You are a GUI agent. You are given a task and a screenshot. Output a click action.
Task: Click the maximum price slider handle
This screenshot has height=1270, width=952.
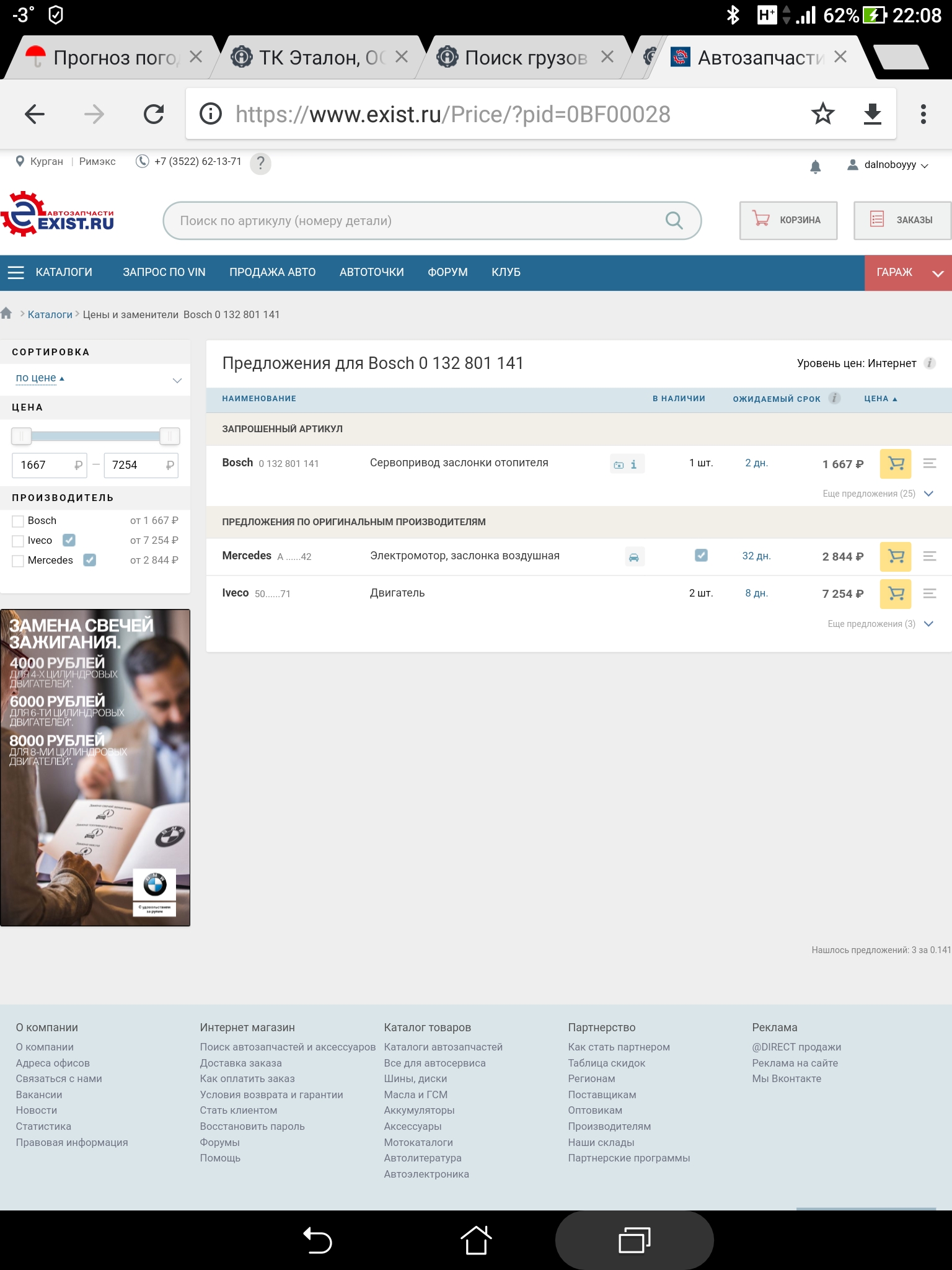tap(170, 436)
